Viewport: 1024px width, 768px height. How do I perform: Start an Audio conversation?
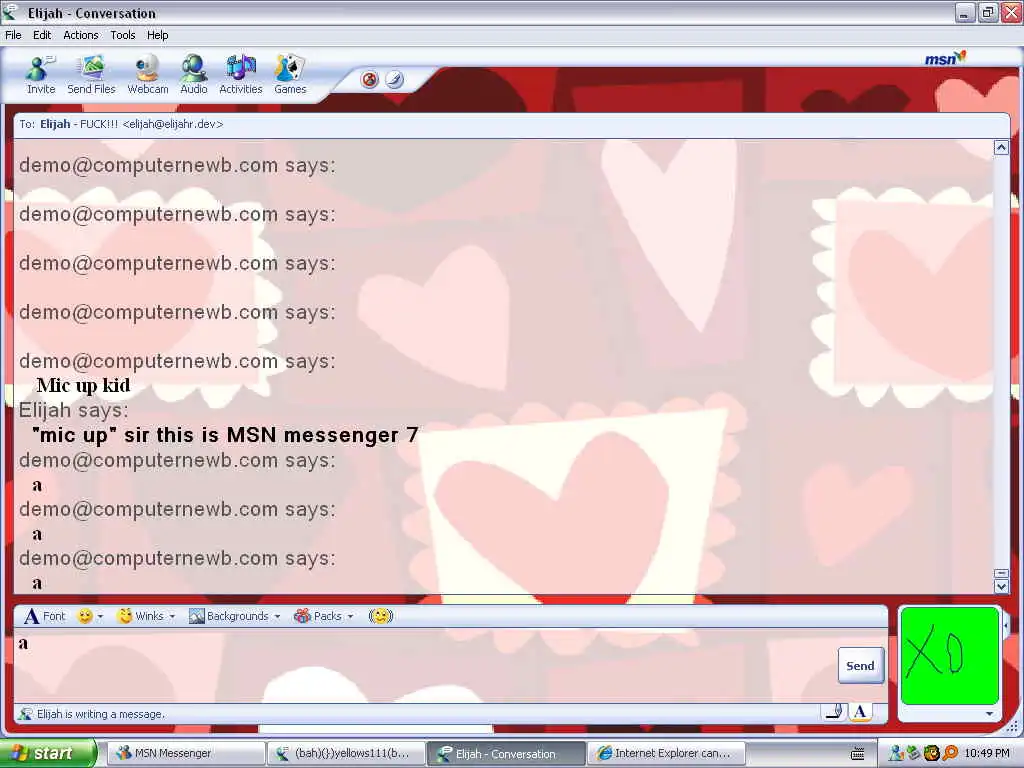click(194, 75)
